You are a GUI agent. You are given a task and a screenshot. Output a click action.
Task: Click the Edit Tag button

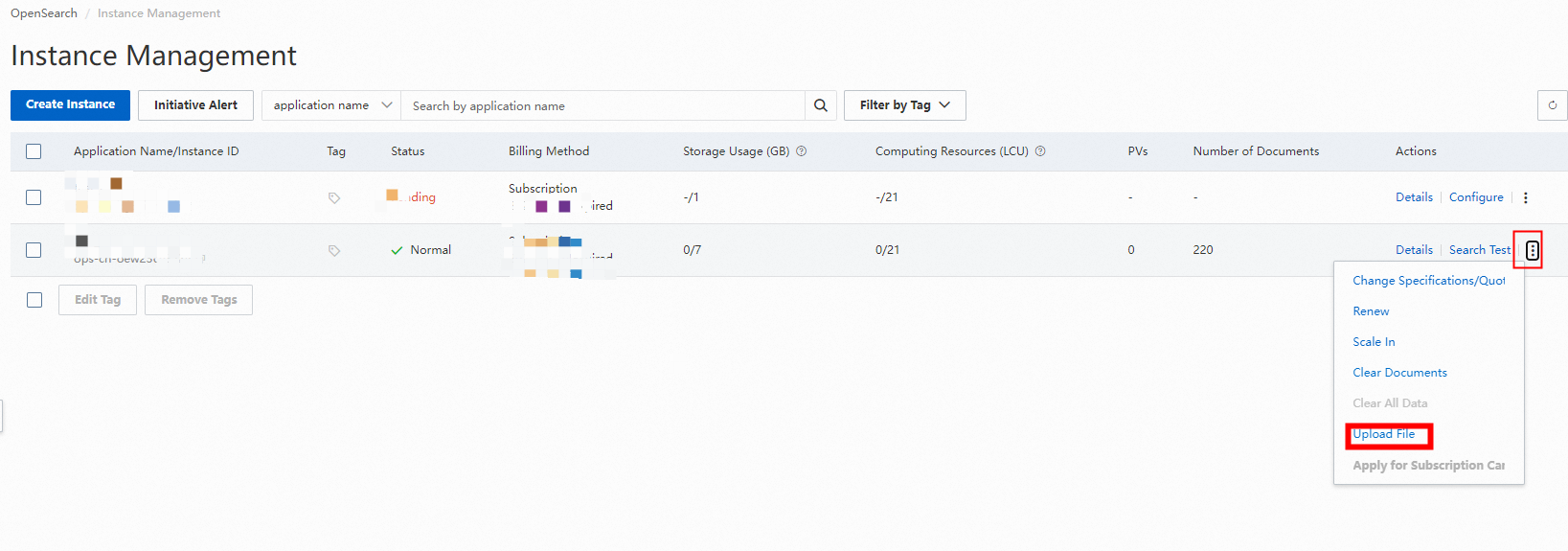point(98,300)
